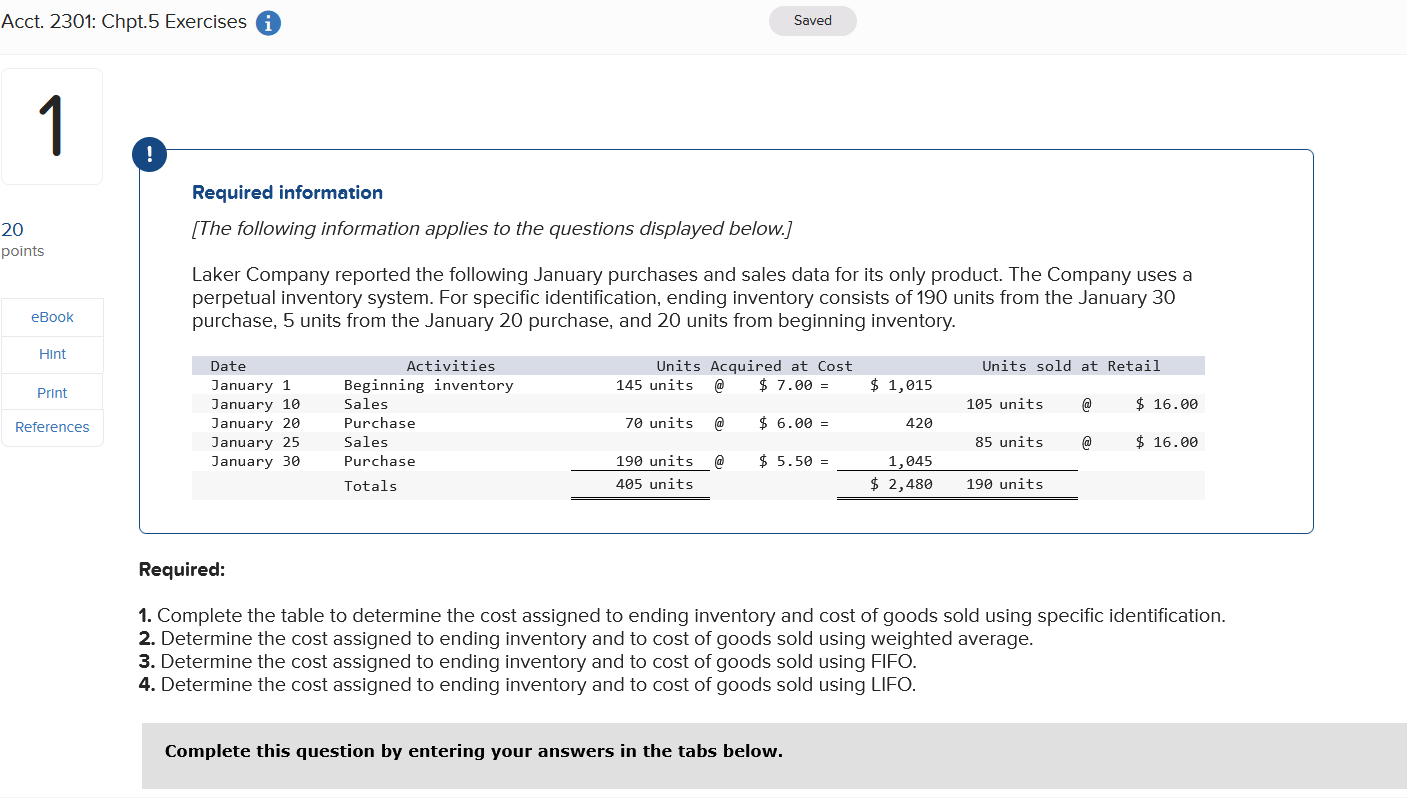Click the Saved status button

(x=812, y=20)
